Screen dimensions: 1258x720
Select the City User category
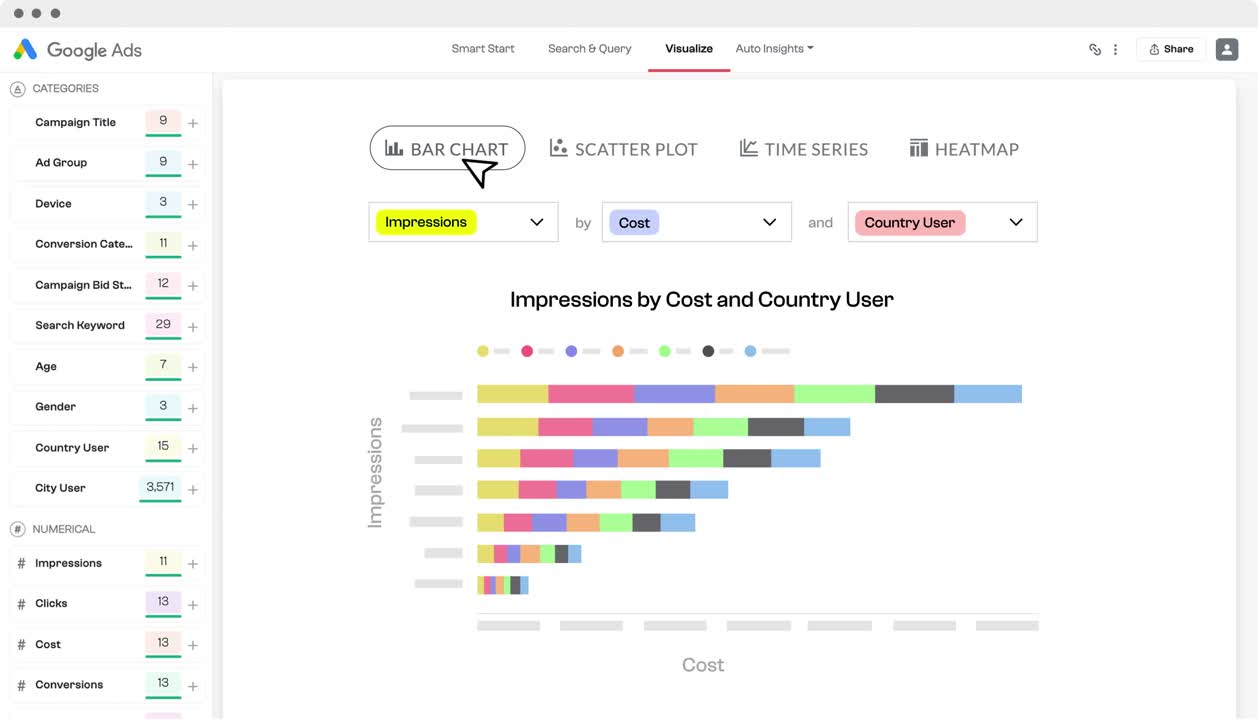tap(60, 487)
